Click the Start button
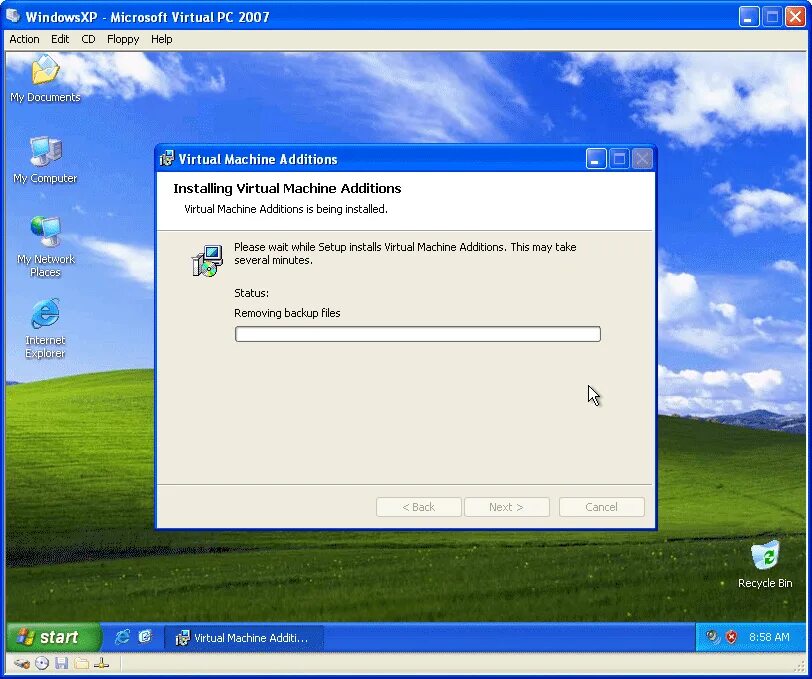Viewport: 812px width, 679px height. [x=54, y=637]
